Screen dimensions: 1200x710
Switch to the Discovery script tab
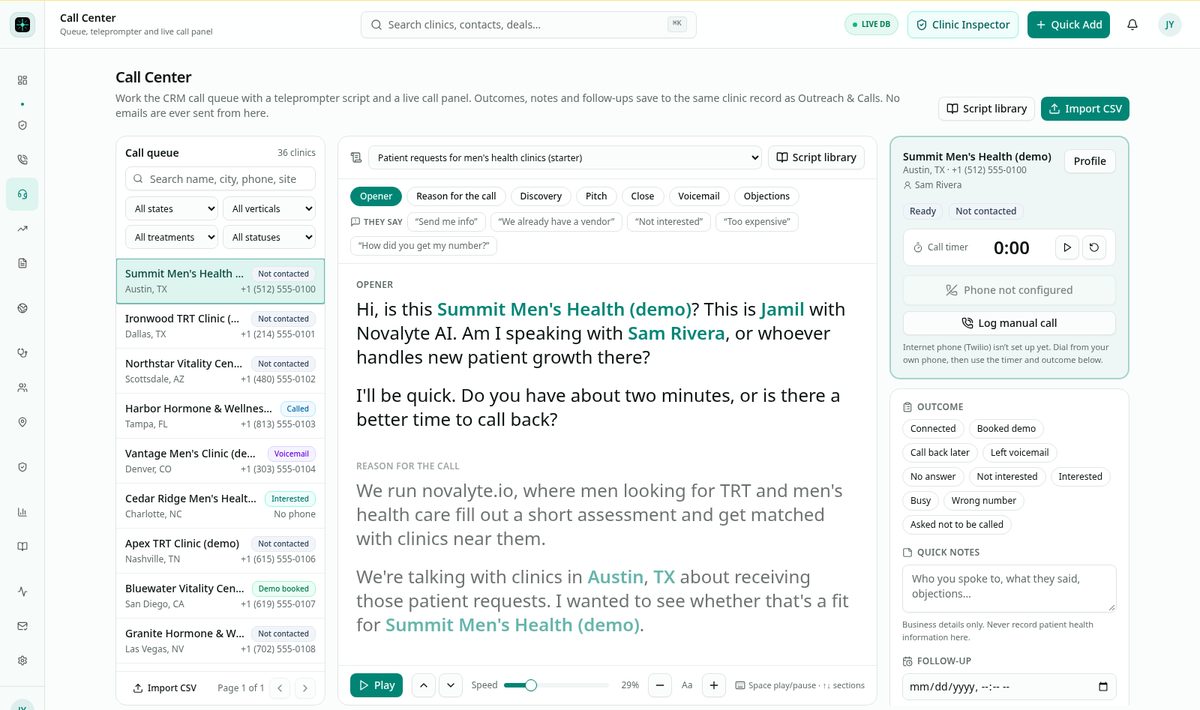[x=541, y=196]
